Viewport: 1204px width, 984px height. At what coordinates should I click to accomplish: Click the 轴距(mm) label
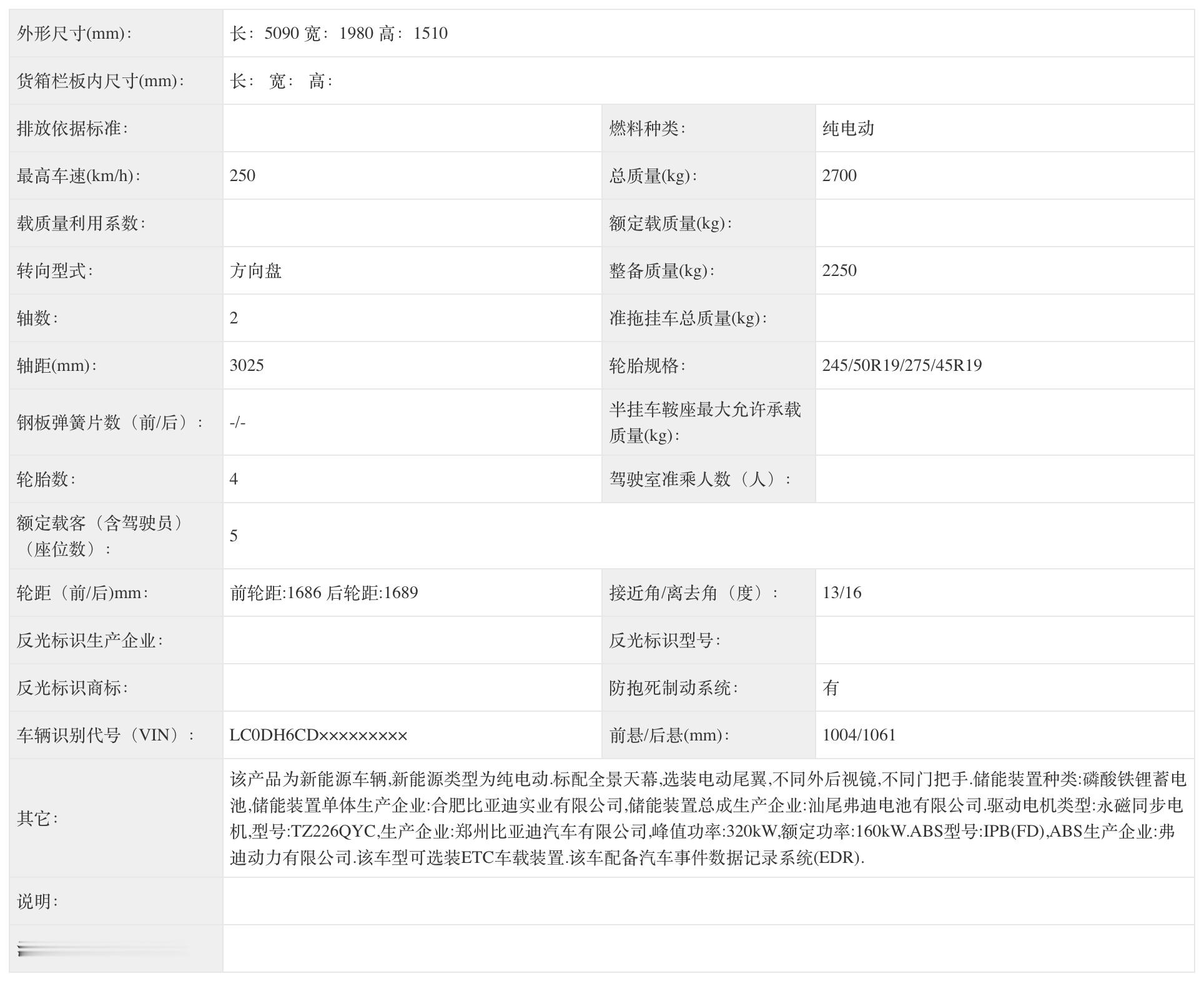(56, 365)
